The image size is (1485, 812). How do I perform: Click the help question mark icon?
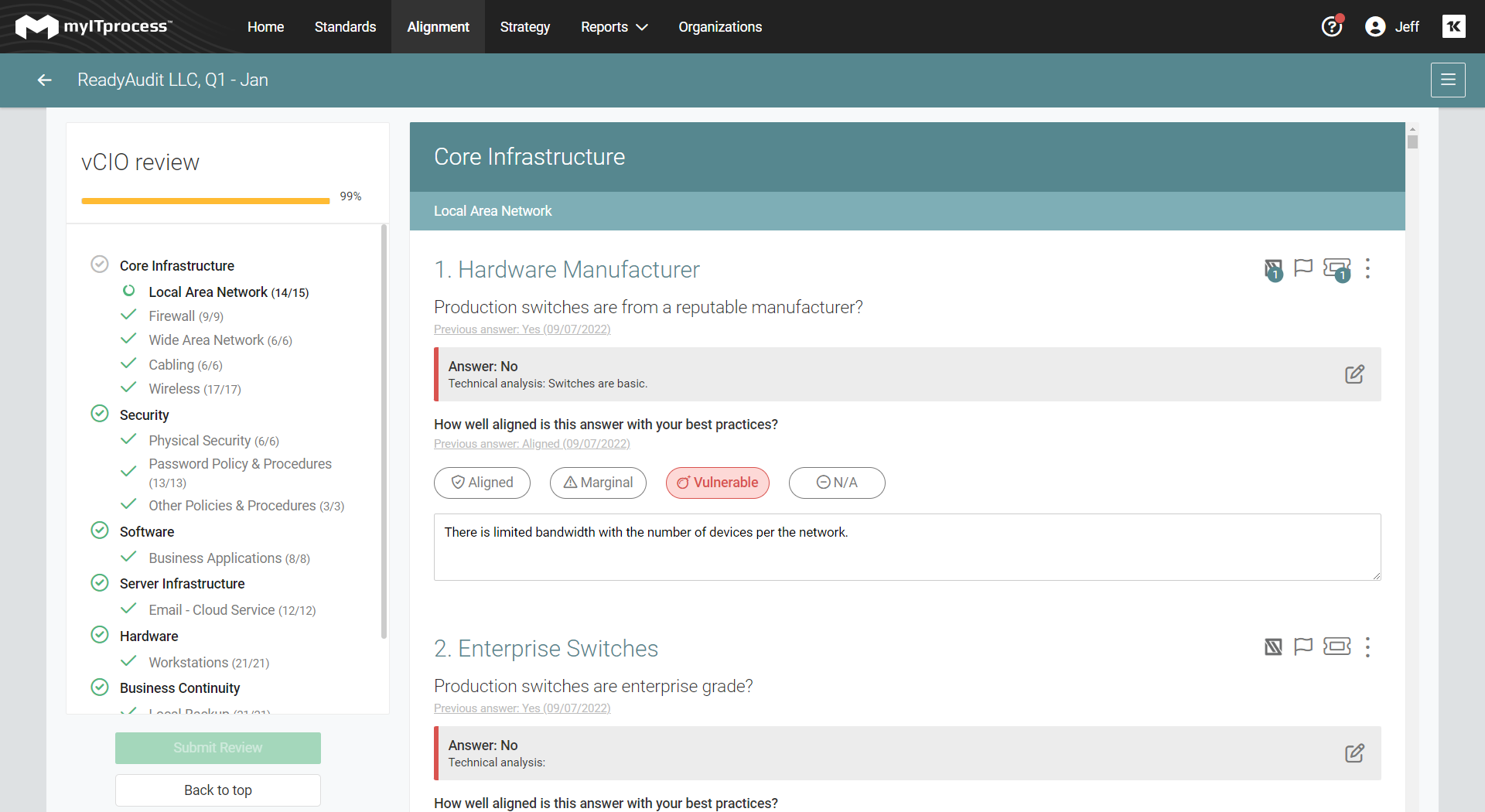coord(1331,26)
